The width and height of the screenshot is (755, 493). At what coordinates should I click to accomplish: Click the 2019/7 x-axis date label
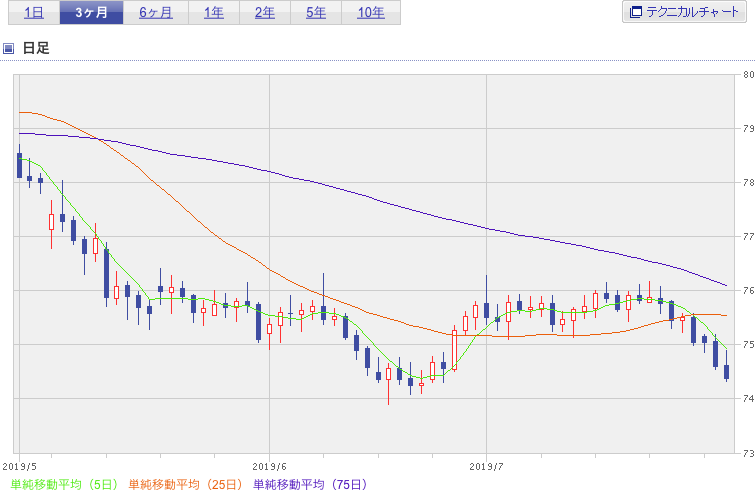pos(486,467)
